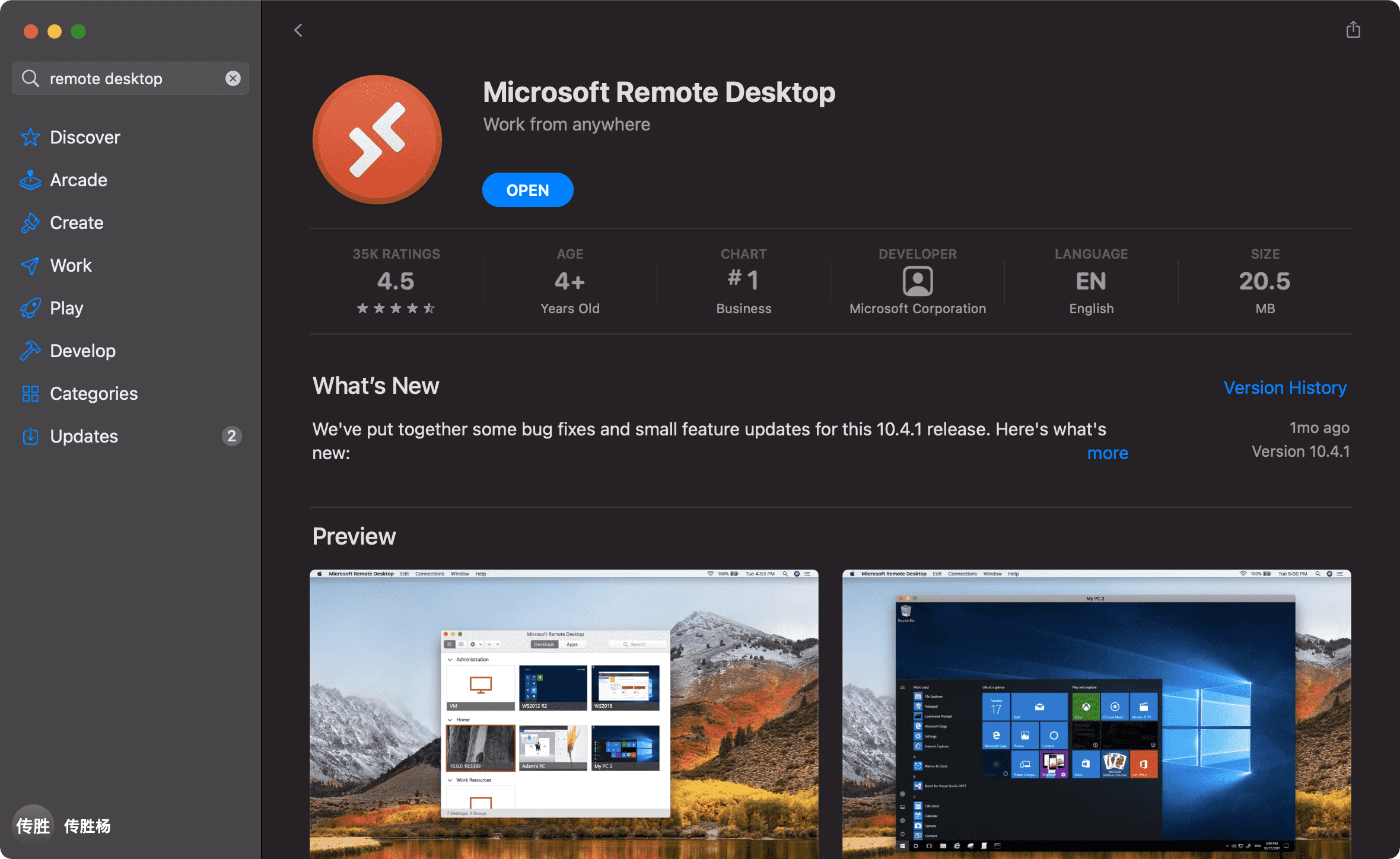Screen dimensions: 1400x859
Task: Click the Updates badge showing 2
Action: 231,436
